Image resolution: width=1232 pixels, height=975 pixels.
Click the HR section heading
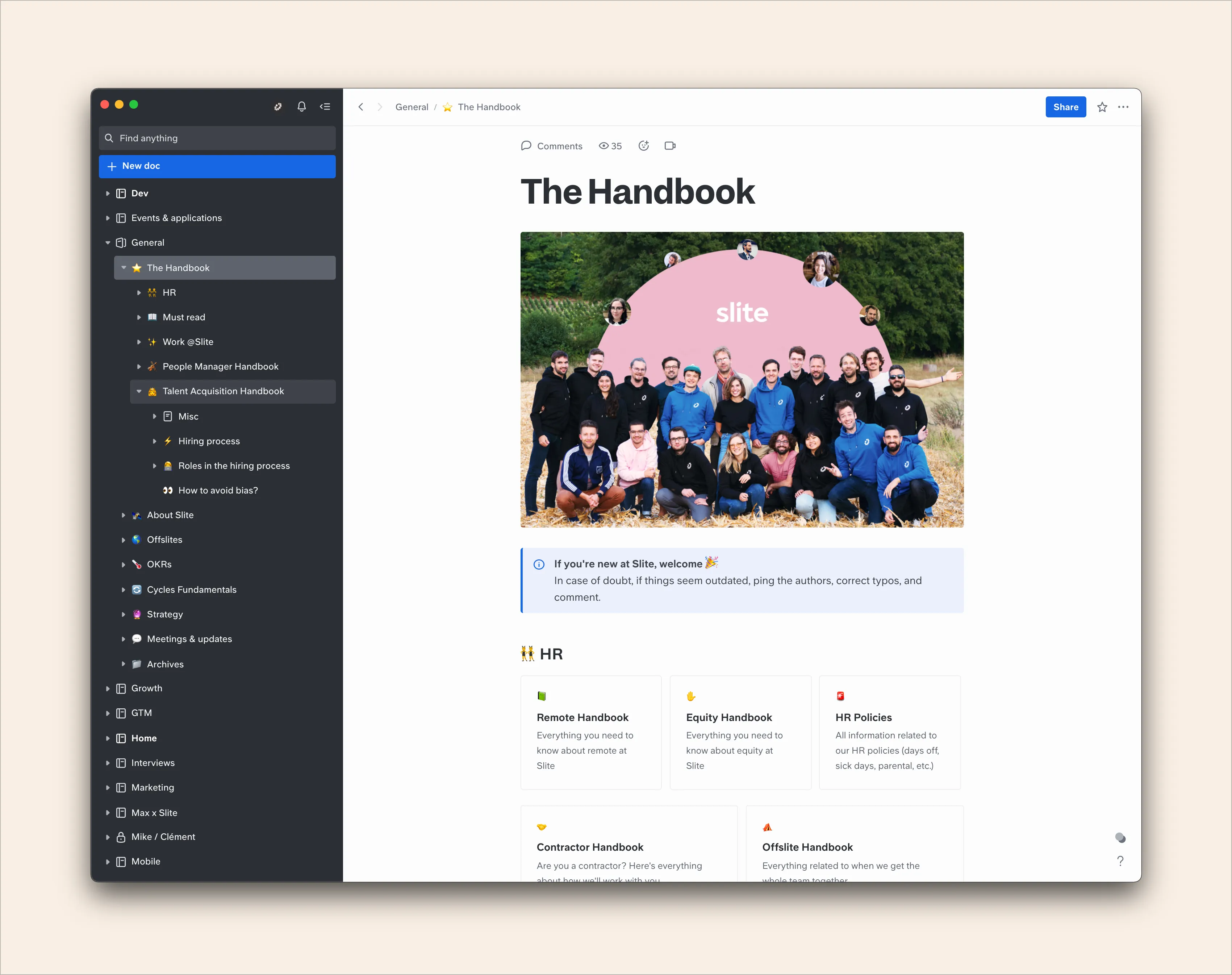click(x=542, y=654)
